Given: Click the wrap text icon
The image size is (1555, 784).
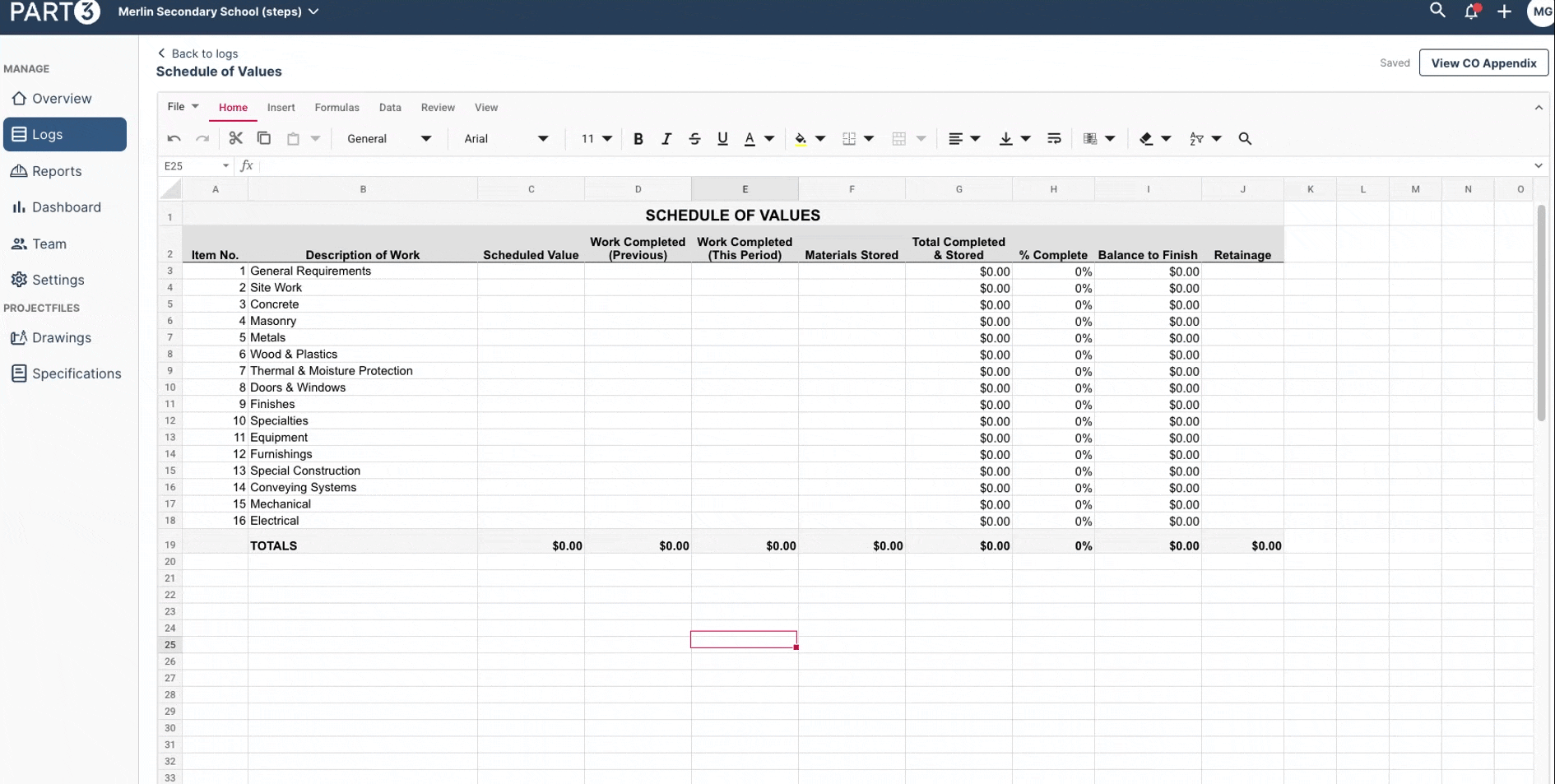Looking at the screenshot, I should click(1054, 139).
